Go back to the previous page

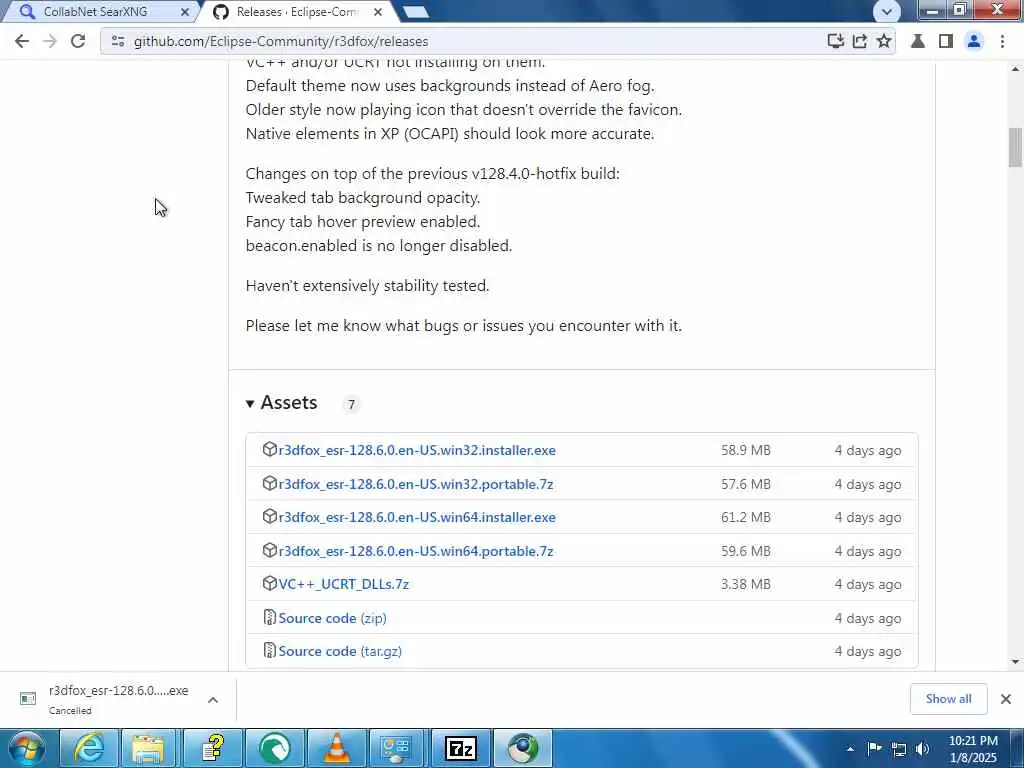22,41
